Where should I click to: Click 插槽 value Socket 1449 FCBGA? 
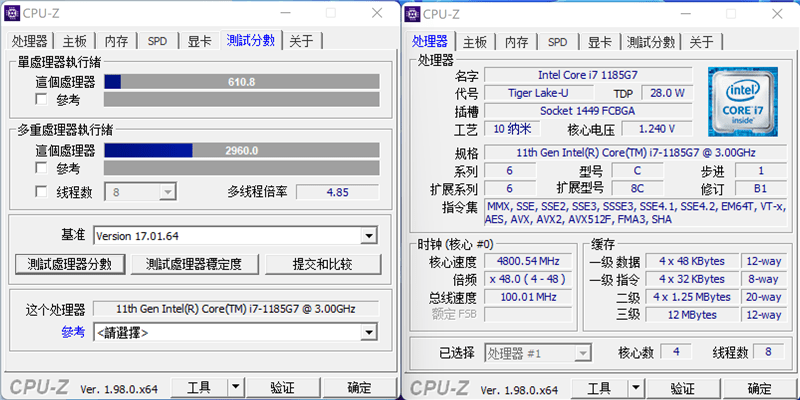point(588,111)
